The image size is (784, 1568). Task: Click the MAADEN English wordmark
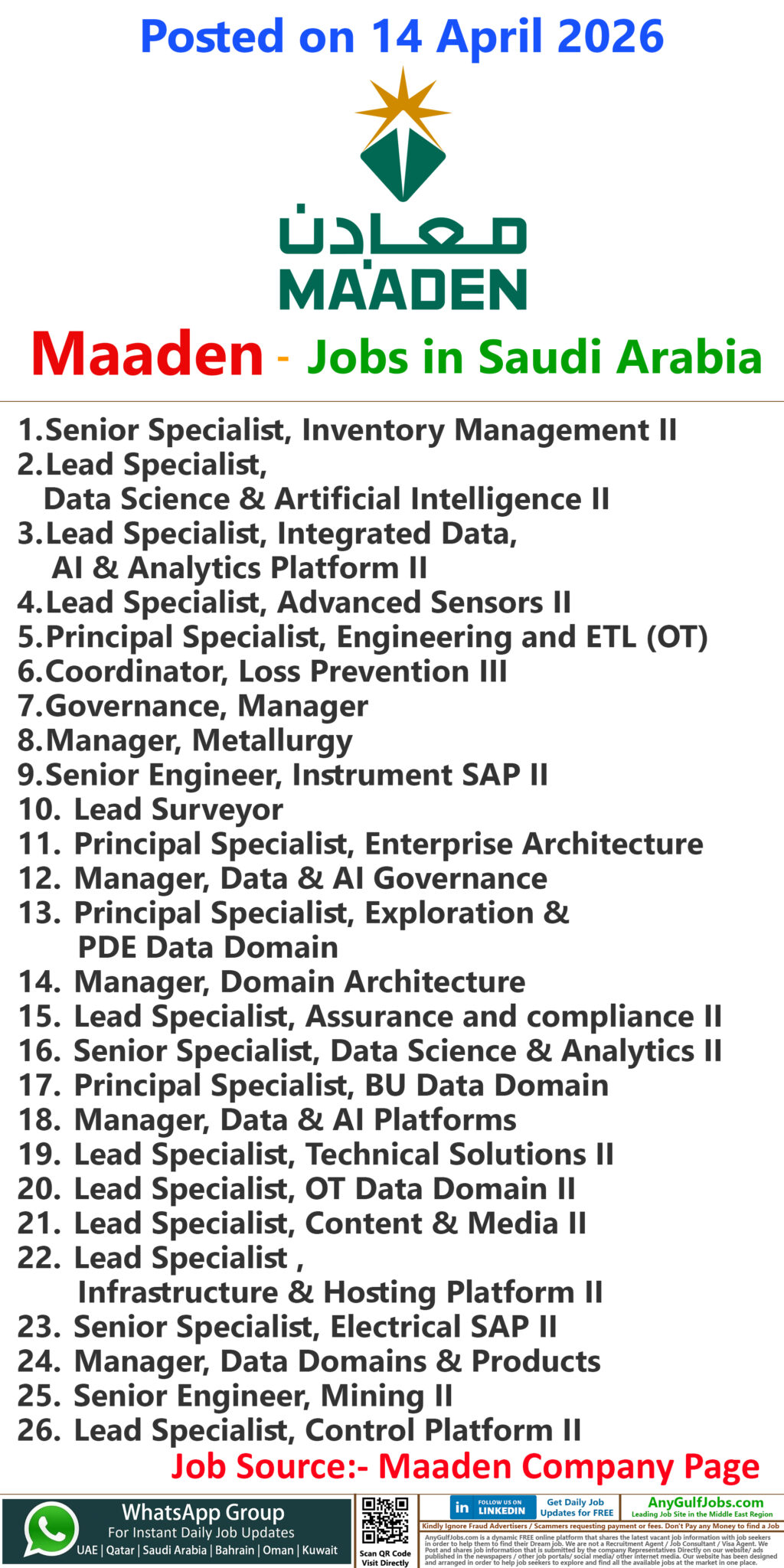pyautogui.click(x=403, y=289)
